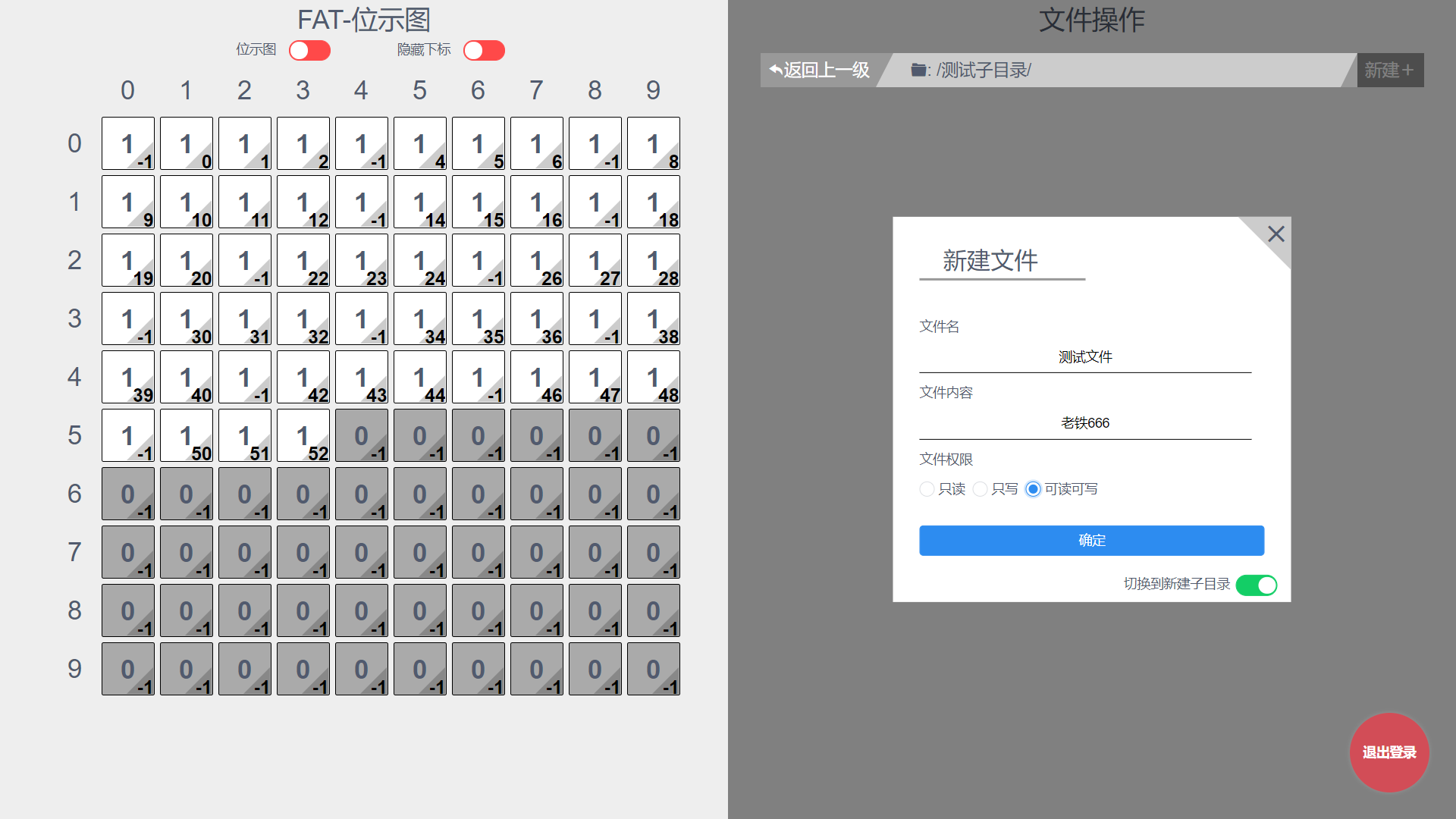Turn off 切换到新建子目录 switch

coord(1256,585)
